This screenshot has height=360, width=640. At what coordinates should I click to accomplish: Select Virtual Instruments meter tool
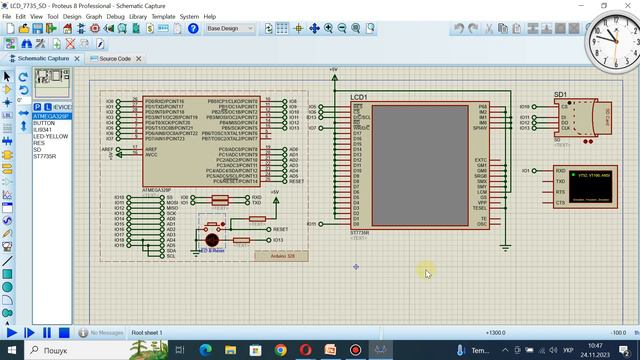pyautogui.click(x=7, y=247)
